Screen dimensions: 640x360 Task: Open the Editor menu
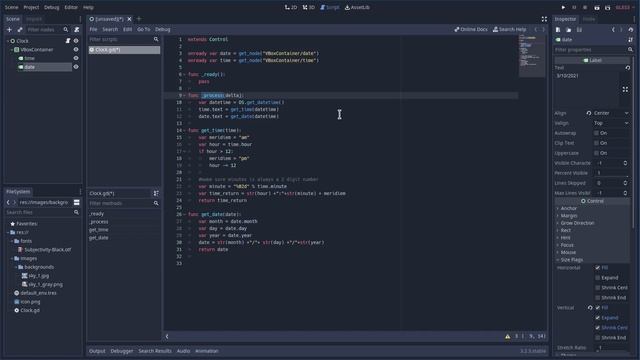tap(71, 7)
